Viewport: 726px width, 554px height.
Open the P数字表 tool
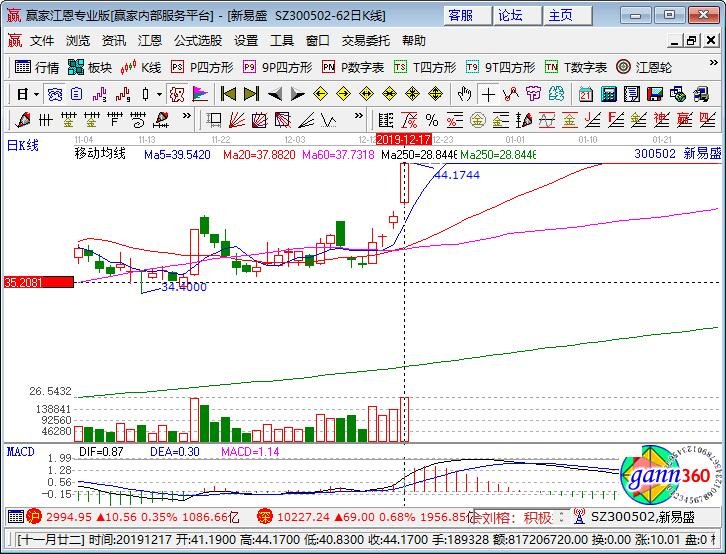pyautogui.click(x=353, y=68)
